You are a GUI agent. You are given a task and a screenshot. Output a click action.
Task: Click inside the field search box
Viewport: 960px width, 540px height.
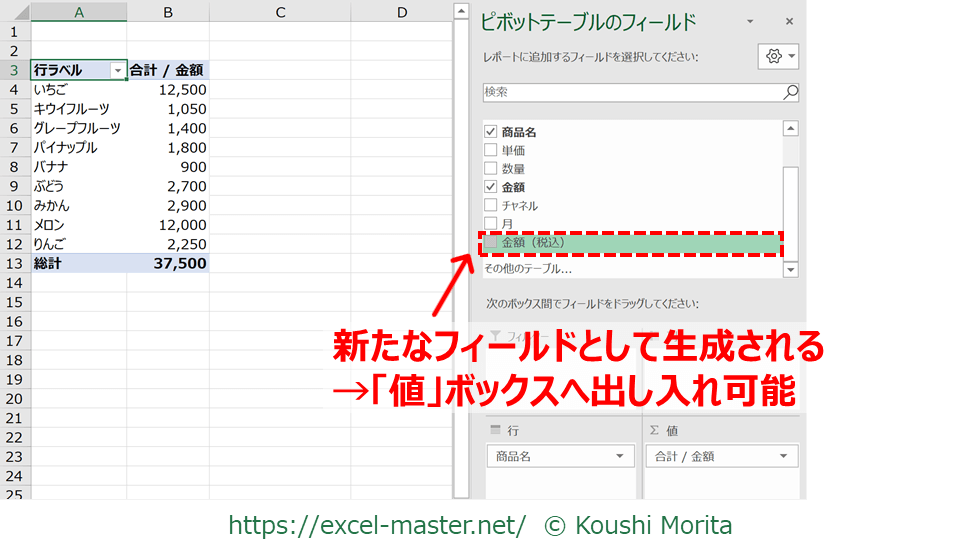(x=630, y=92)
